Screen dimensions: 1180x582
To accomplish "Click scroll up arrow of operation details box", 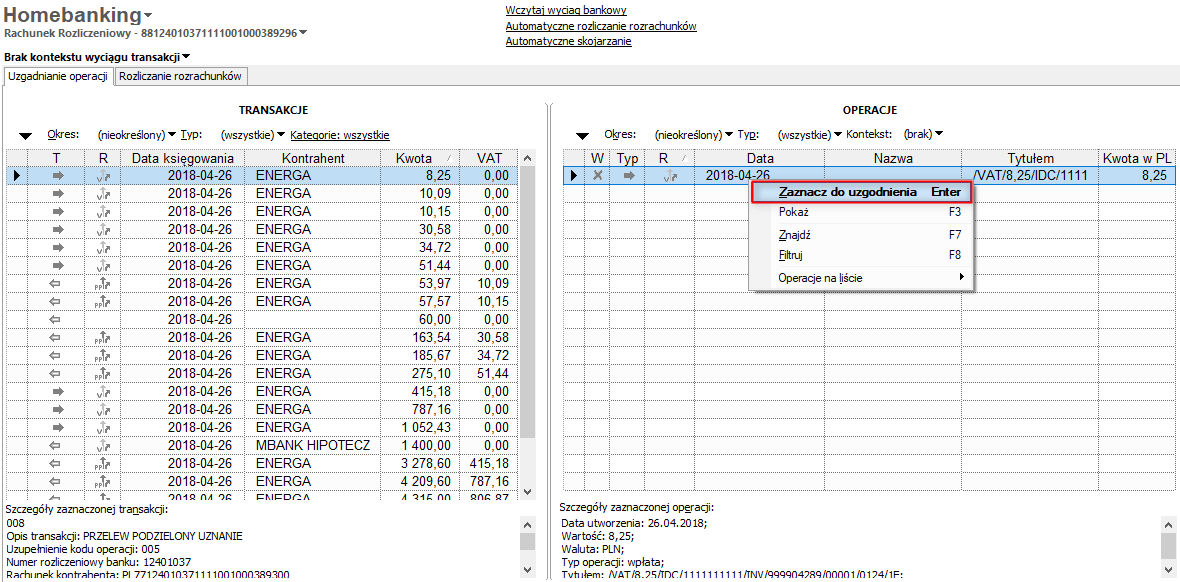I will (x=1169, y=524).
